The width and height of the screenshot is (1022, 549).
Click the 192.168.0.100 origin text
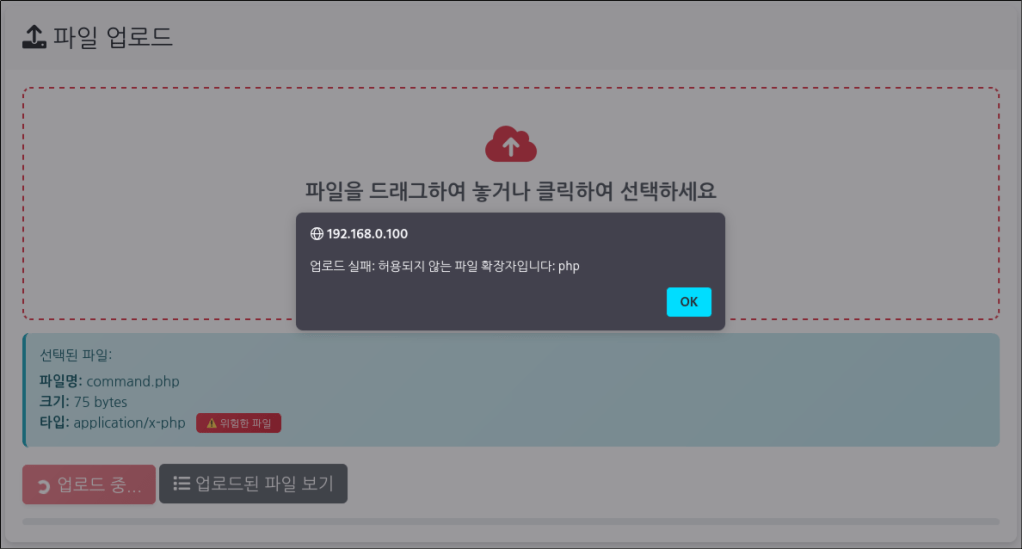pos(367,234)
